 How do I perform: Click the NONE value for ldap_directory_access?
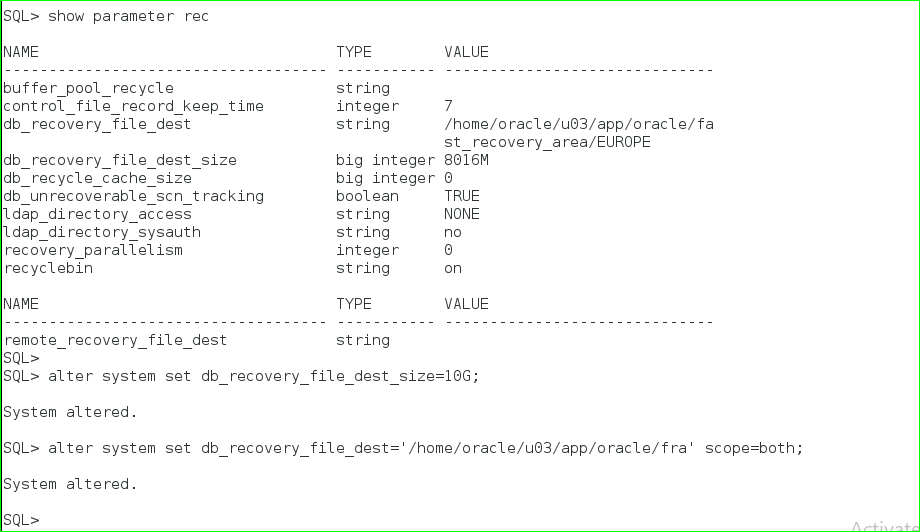pyautogui.click(x=462, y=214)
